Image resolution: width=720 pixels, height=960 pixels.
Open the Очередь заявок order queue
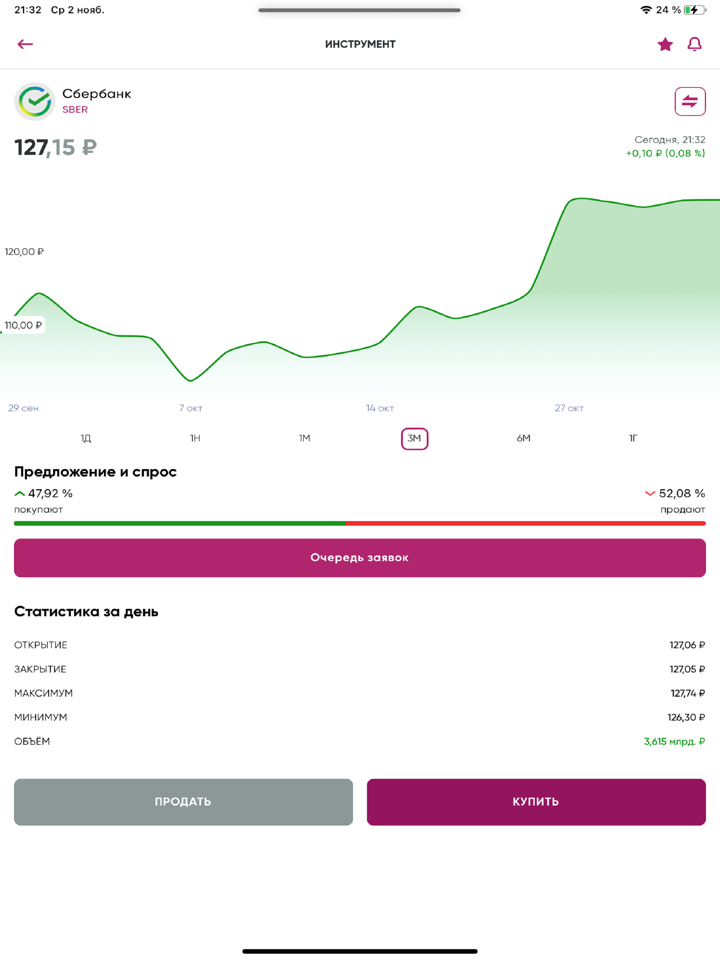pyautogui.click(x=360, y=558)
